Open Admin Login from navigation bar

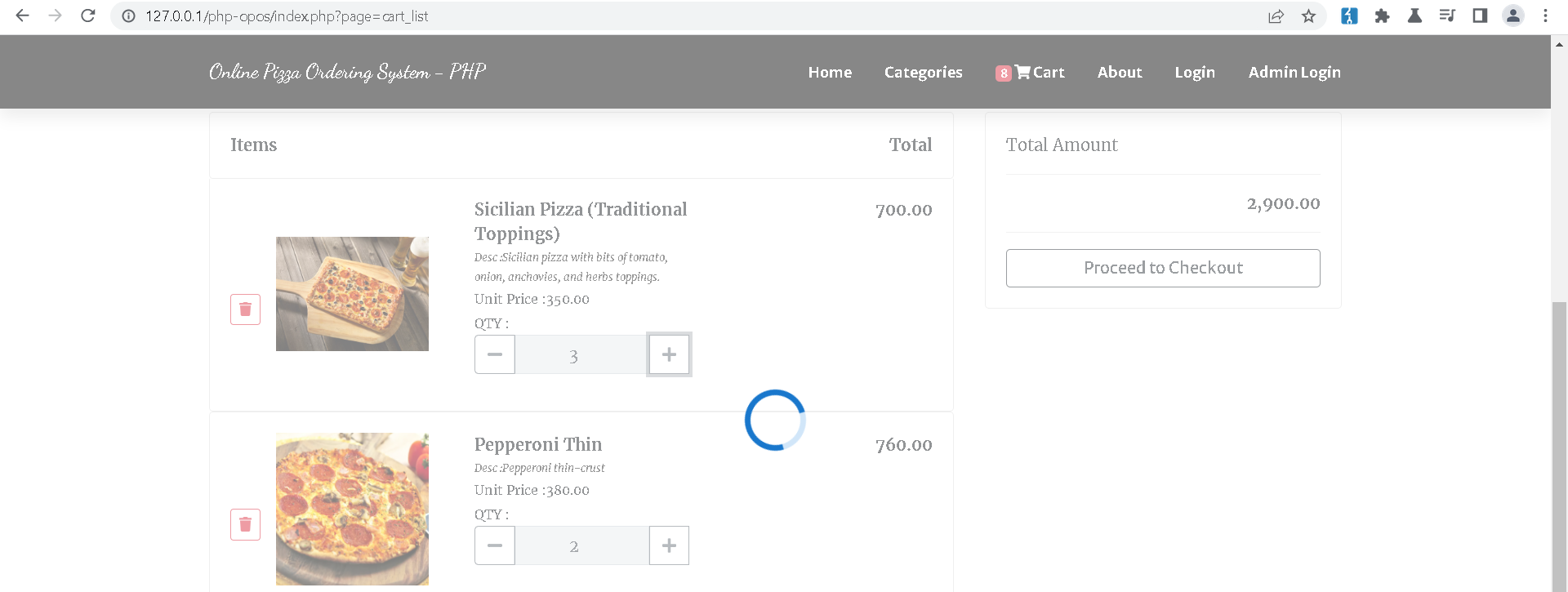tap(1294, 72)
